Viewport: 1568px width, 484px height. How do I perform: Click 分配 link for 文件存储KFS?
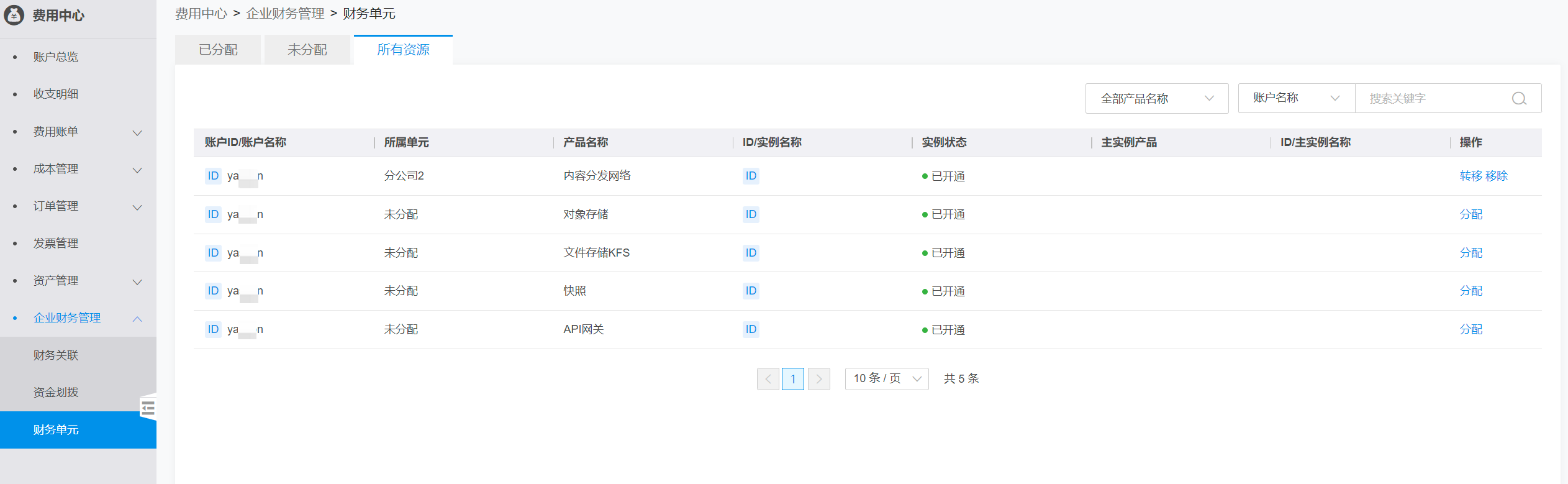pos(1471,253)
